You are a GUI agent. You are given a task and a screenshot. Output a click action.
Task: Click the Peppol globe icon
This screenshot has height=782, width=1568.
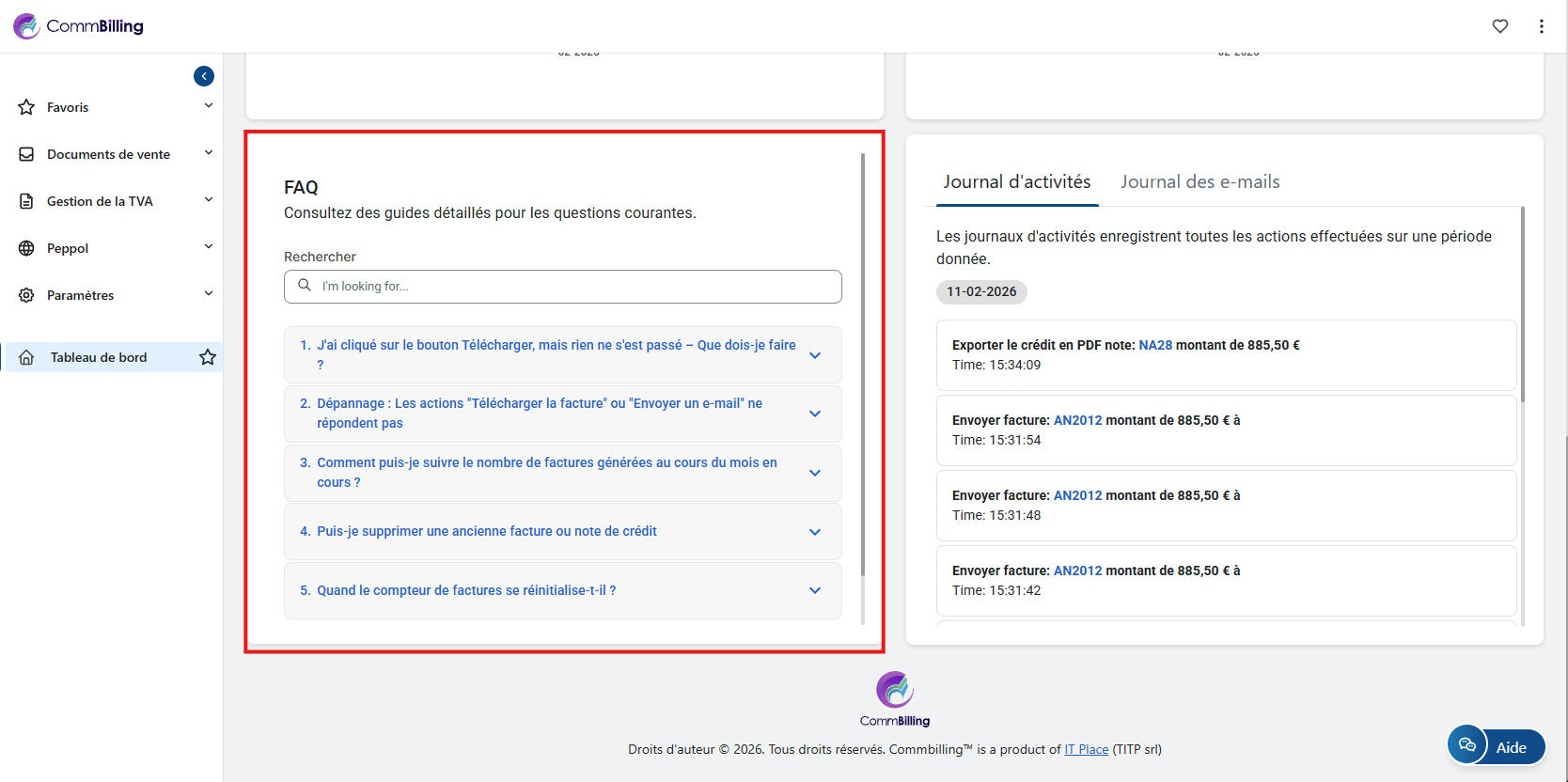point(26,248)
